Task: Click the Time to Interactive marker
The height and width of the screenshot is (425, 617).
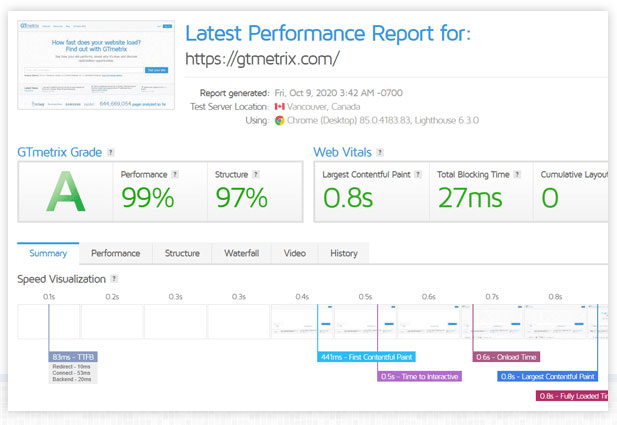Action: [x=419, y=377]
